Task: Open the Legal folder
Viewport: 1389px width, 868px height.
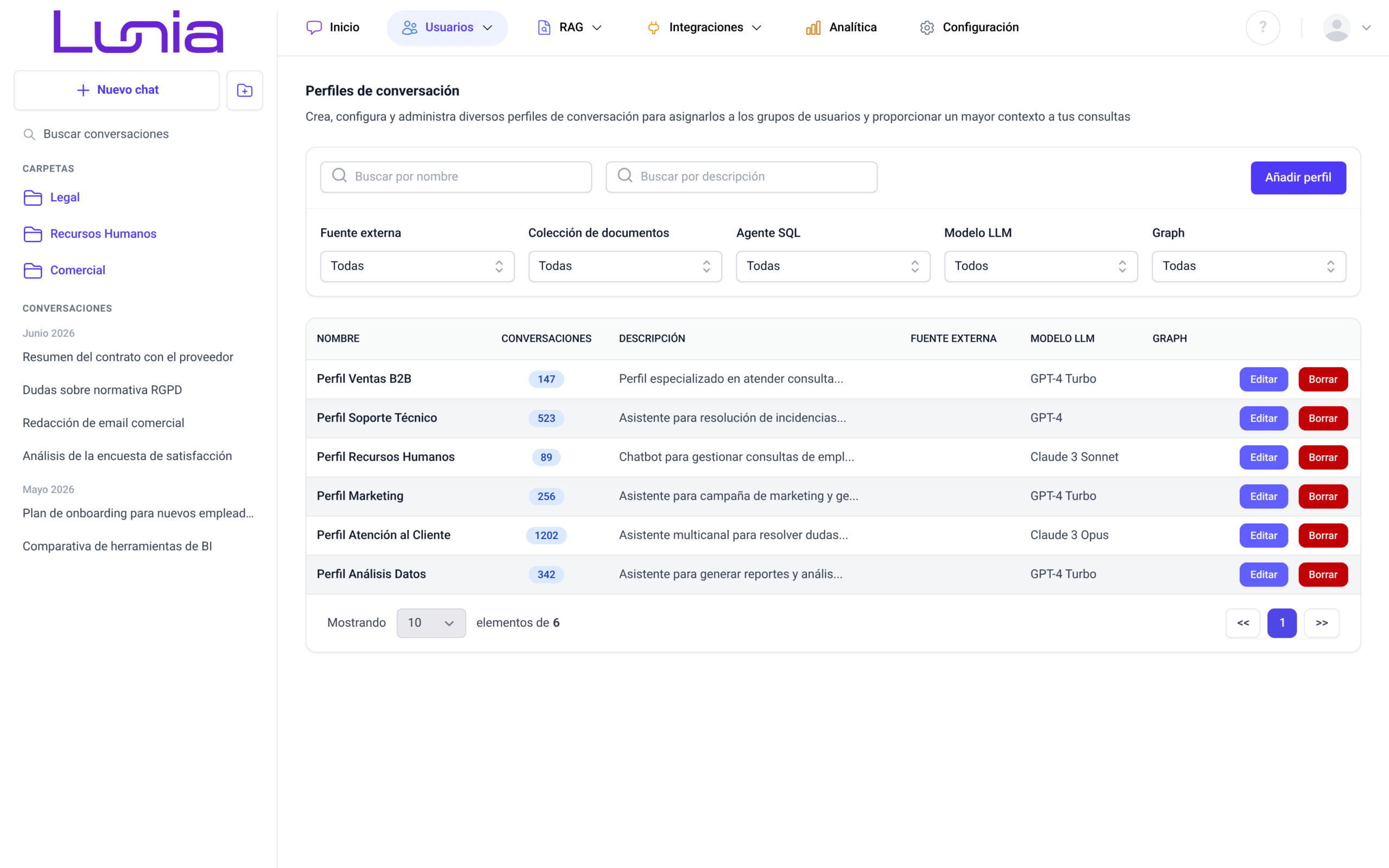Action: [x=52, y=197]
